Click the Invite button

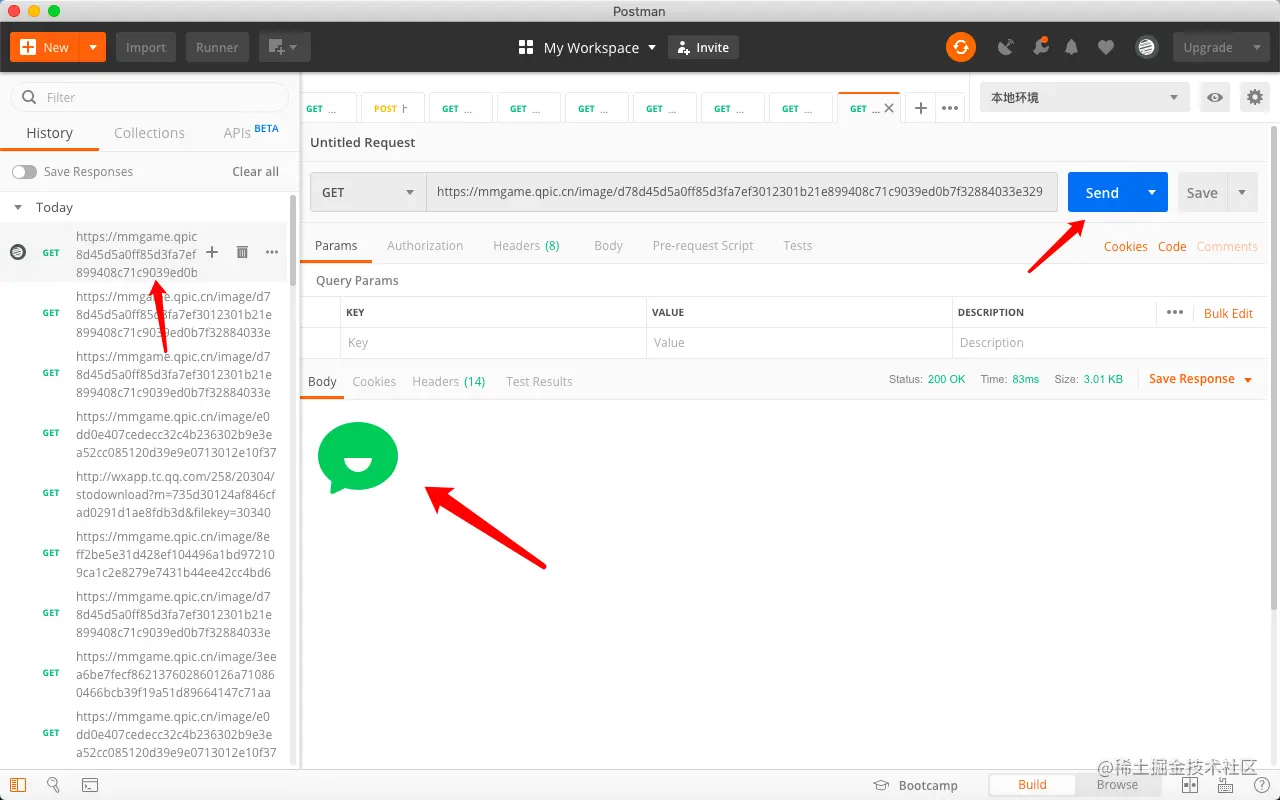click(703, 47)
